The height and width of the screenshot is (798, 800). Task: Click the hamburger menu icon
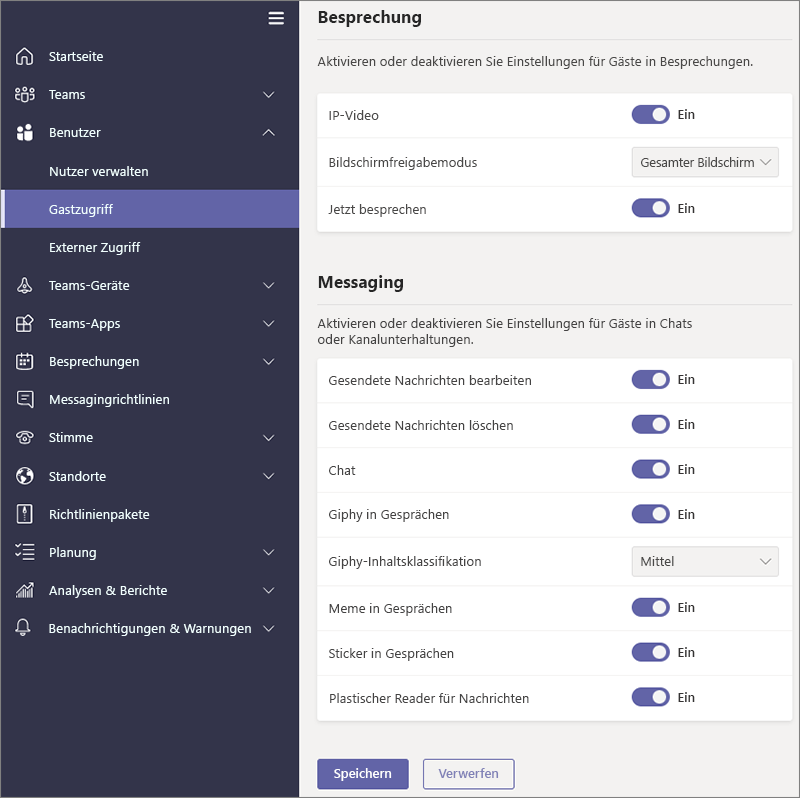tap(276, 18)
